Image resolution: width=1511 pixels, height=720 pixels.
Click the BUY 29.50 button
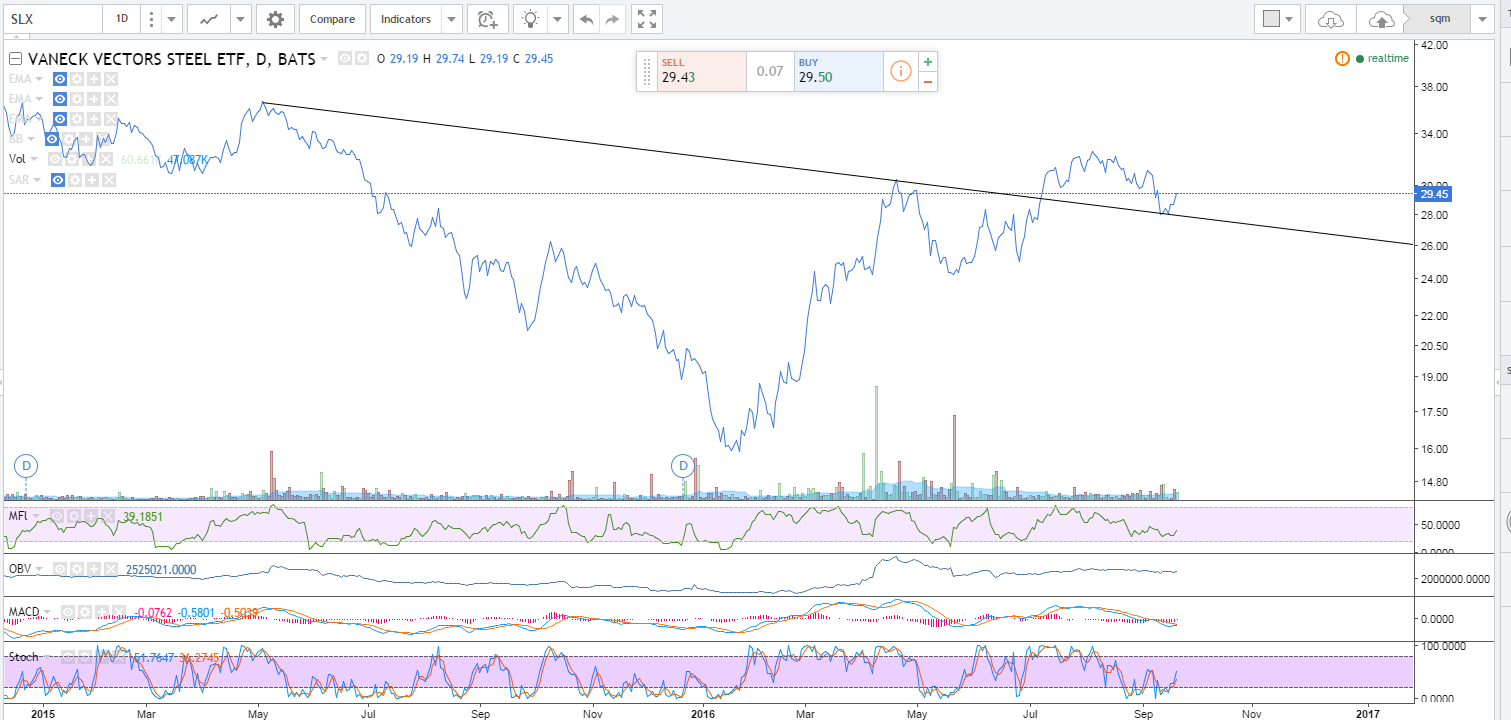838,71
